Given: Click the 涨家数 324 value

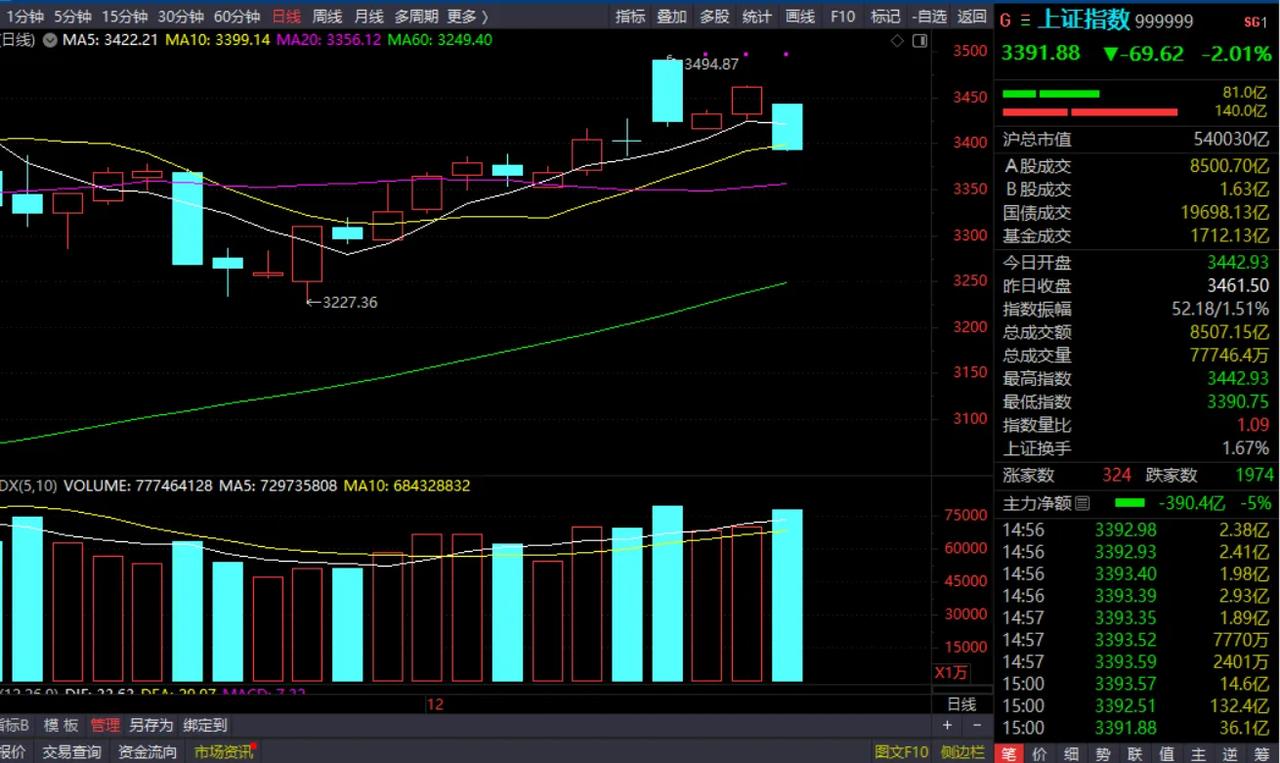Looking at the screenshot, I should [1117, 475].
